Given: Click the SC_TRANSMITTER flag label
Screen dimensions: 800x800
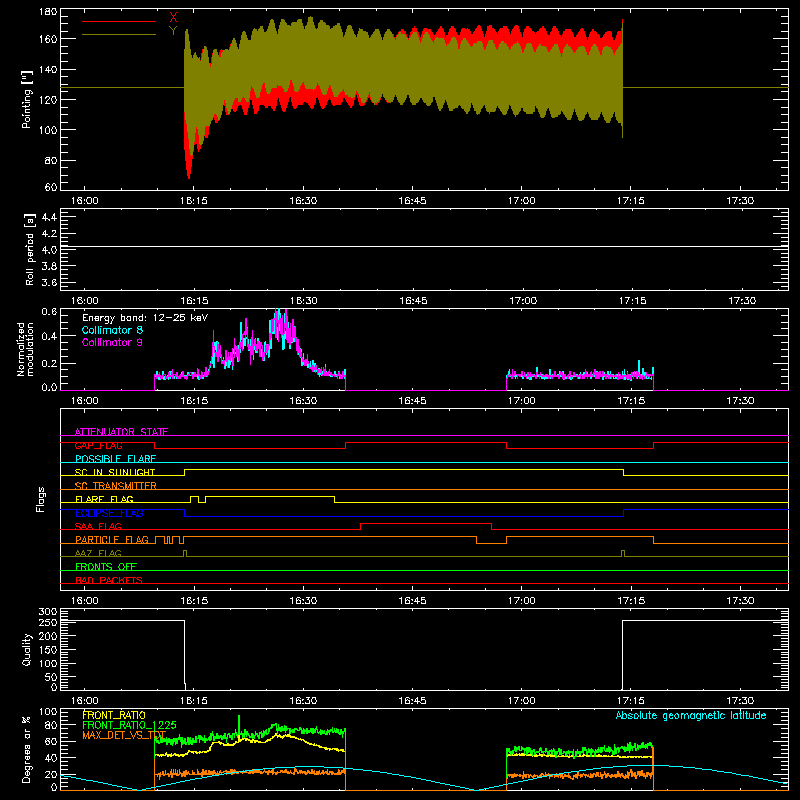Looking at the screenshot, I should click(116, 486).
